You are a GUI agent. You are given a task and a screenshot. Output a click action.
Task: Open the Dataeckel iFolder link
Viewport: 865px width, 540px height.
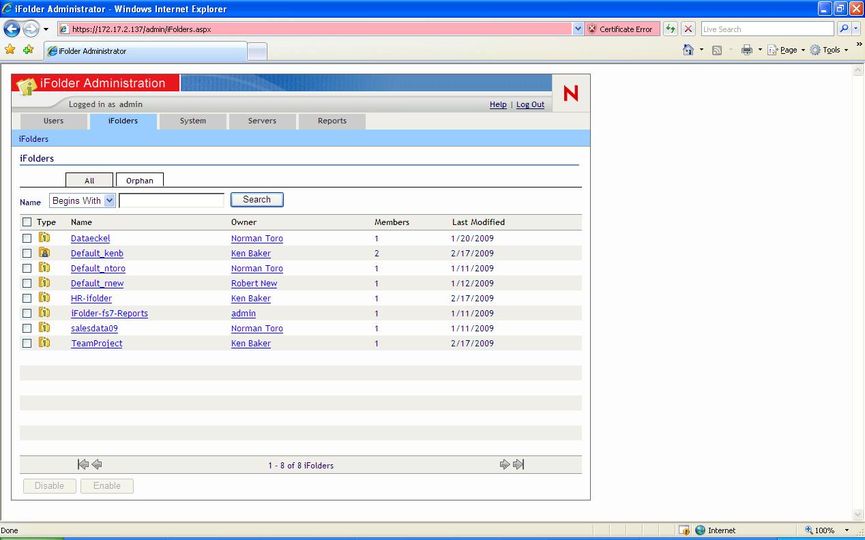[x=90, y=238]
